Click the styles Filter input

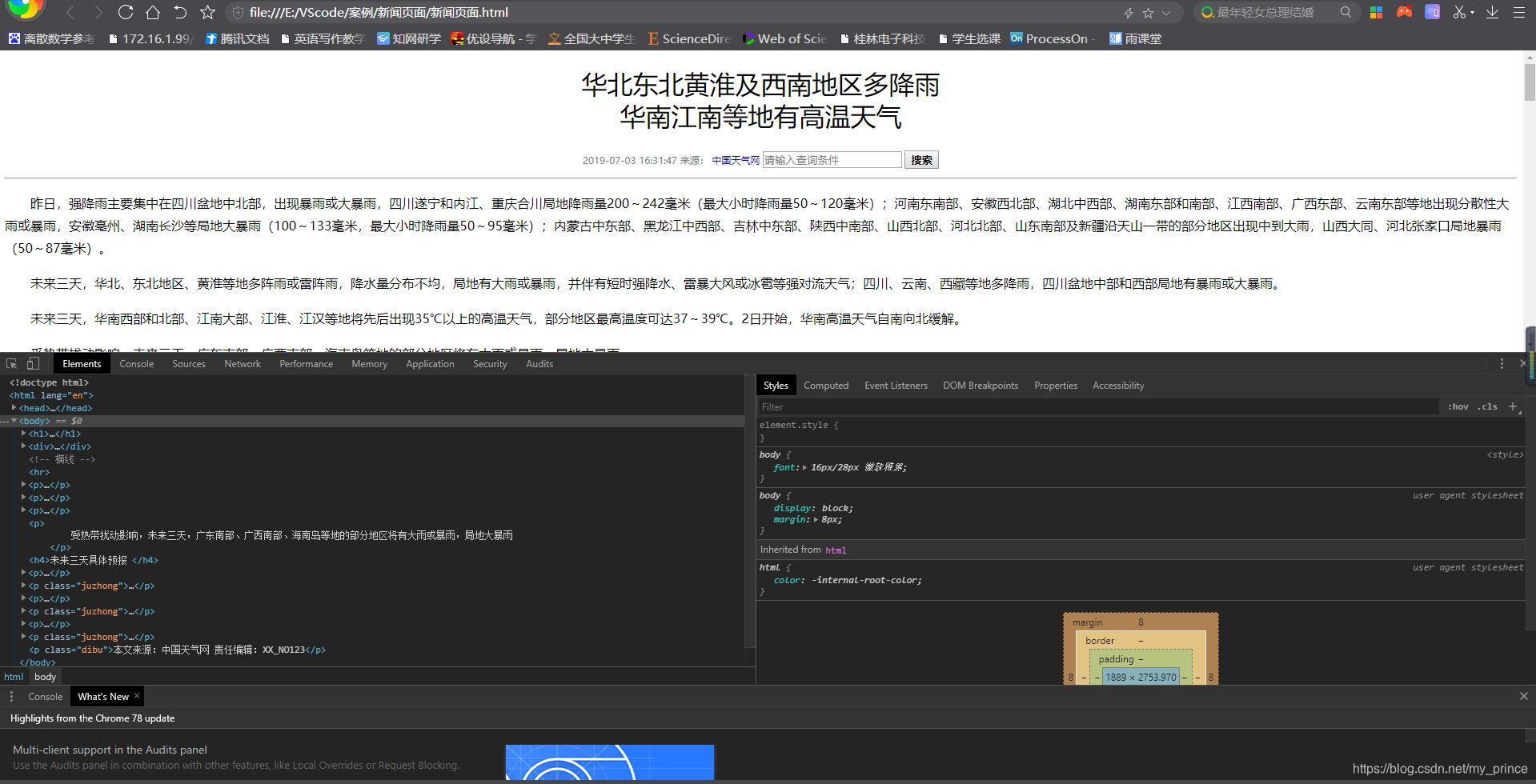(x=1098, y=407)
